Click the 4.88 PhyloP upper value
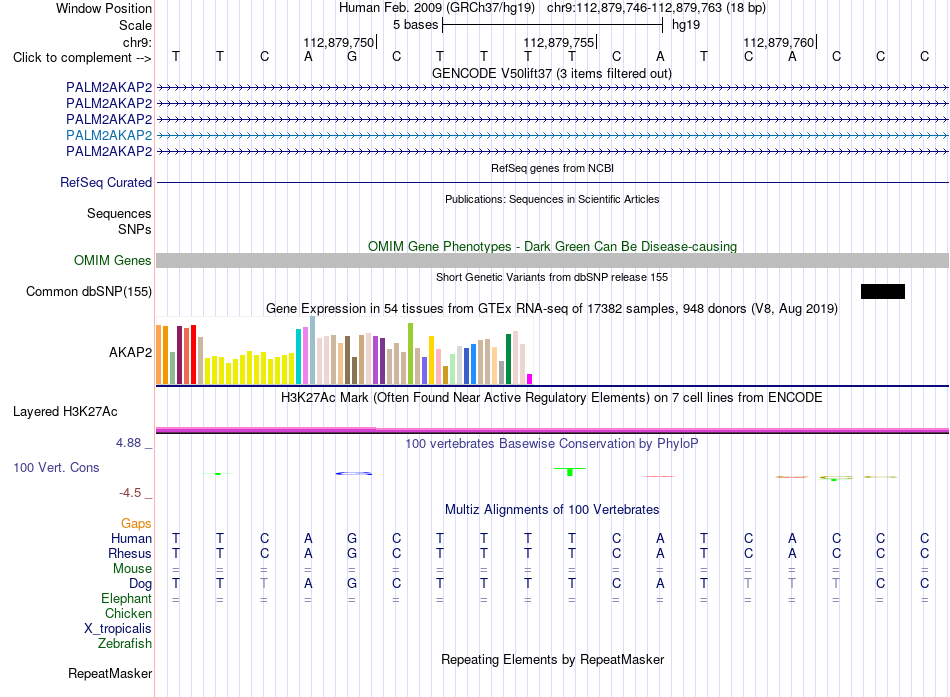The height and width of the screenshot is (697, 950). (128, 443)
